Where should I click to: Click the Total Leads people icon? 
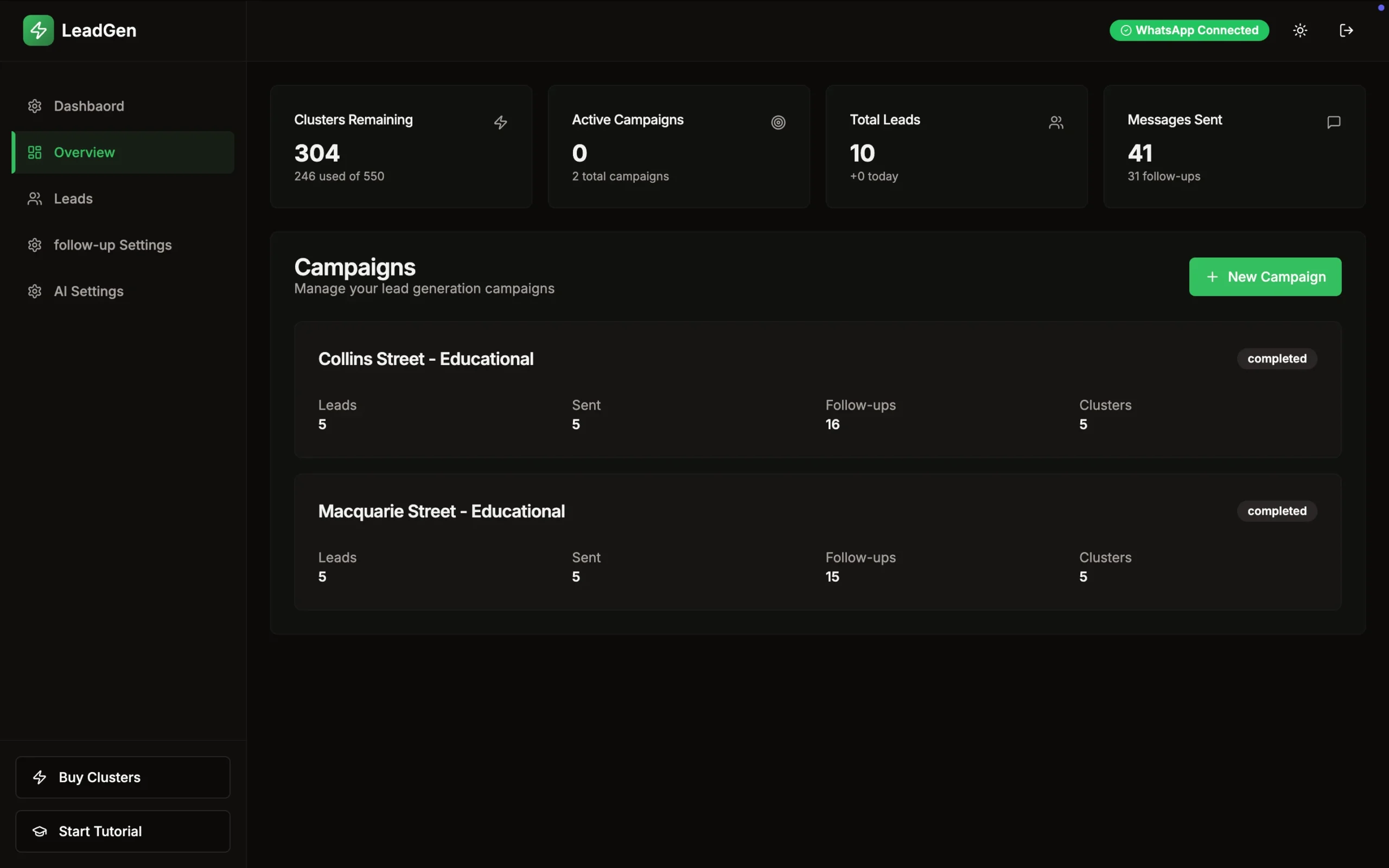(1055, 122)
